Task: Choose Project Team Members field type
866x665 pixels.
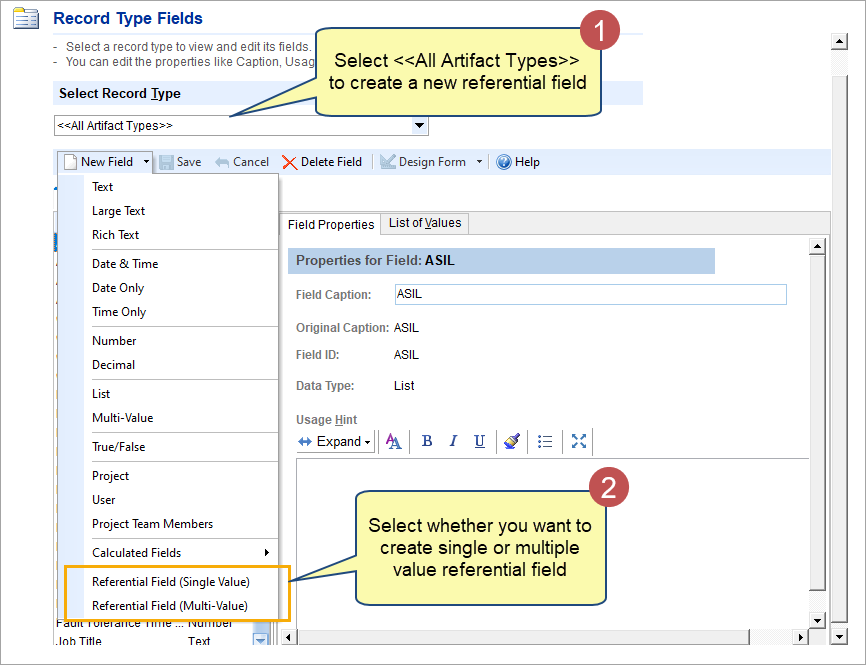Action: tap(152, 524)
